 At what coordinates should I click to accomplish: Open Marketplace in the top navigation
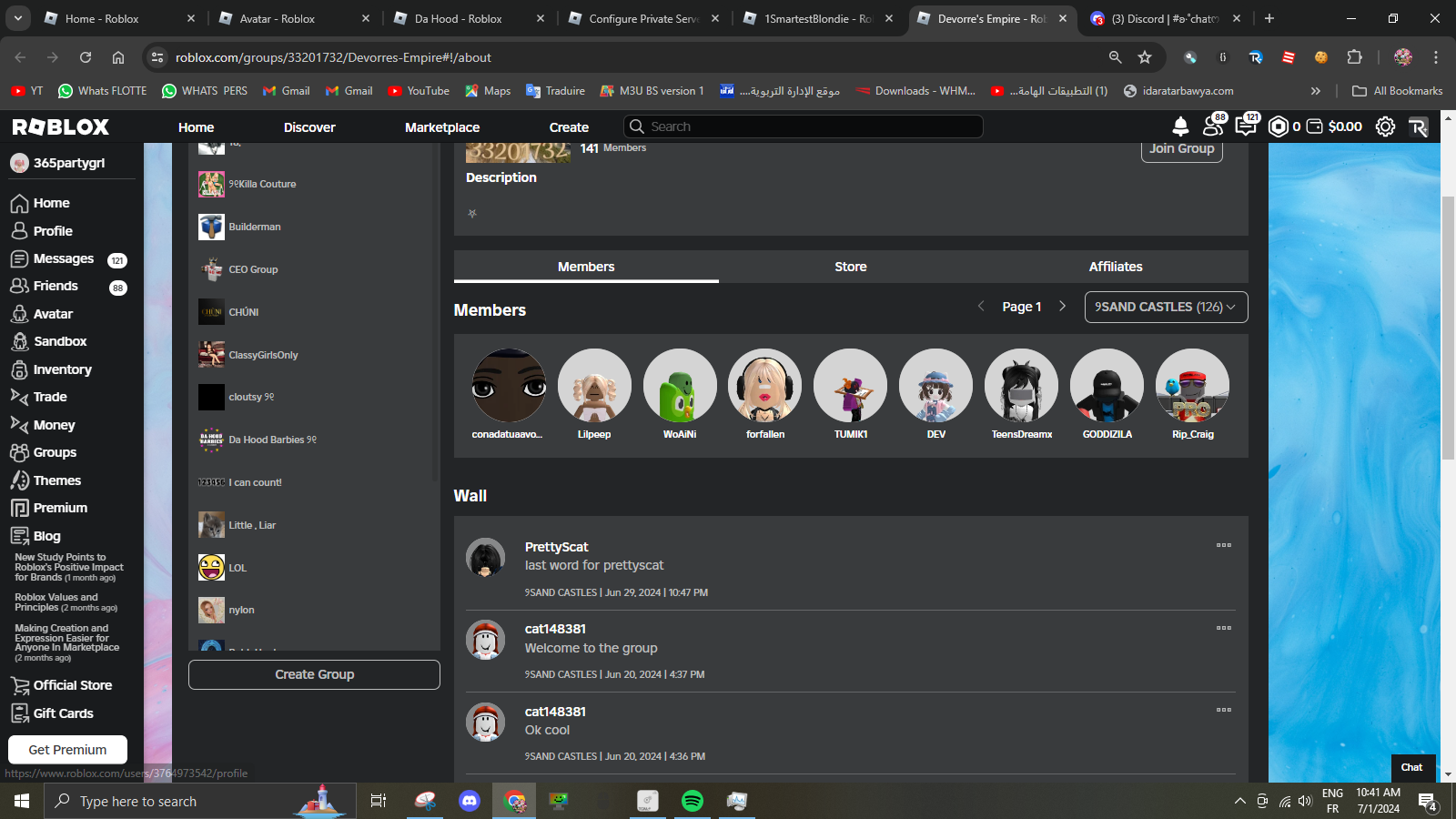pyautogui.click(x=442, y=127)
